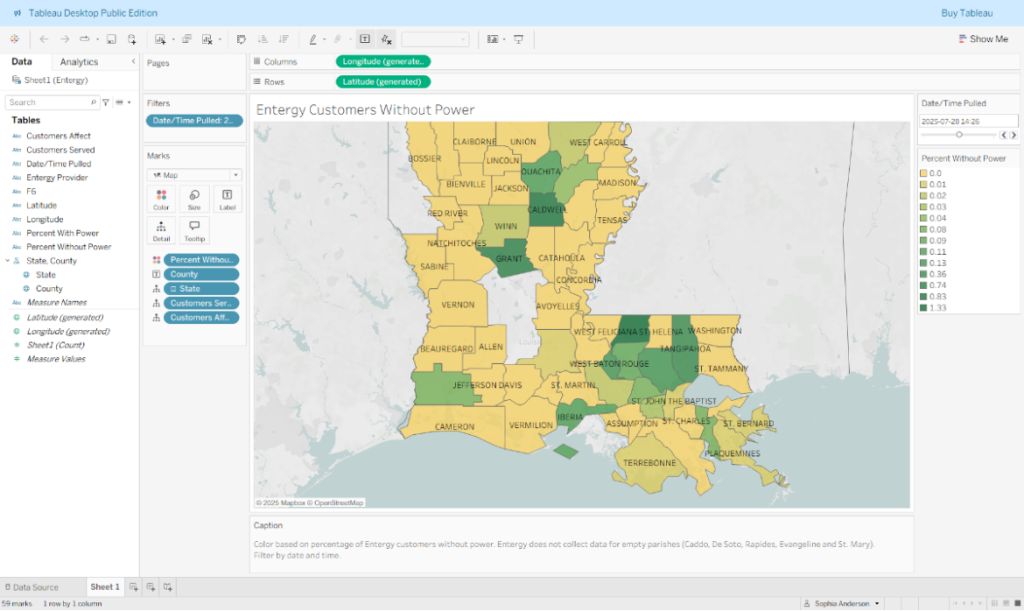
Task: Click the highlight pen icon
Action: click(x=313, y=39)
